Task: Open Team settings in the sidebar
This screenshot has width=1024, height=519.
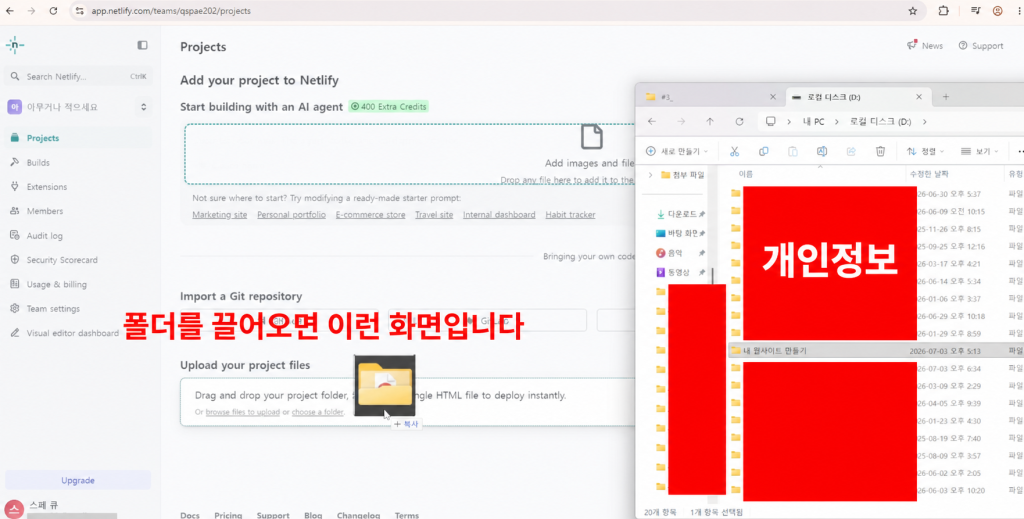Action: pyautogui.click(x=78, y=309)
